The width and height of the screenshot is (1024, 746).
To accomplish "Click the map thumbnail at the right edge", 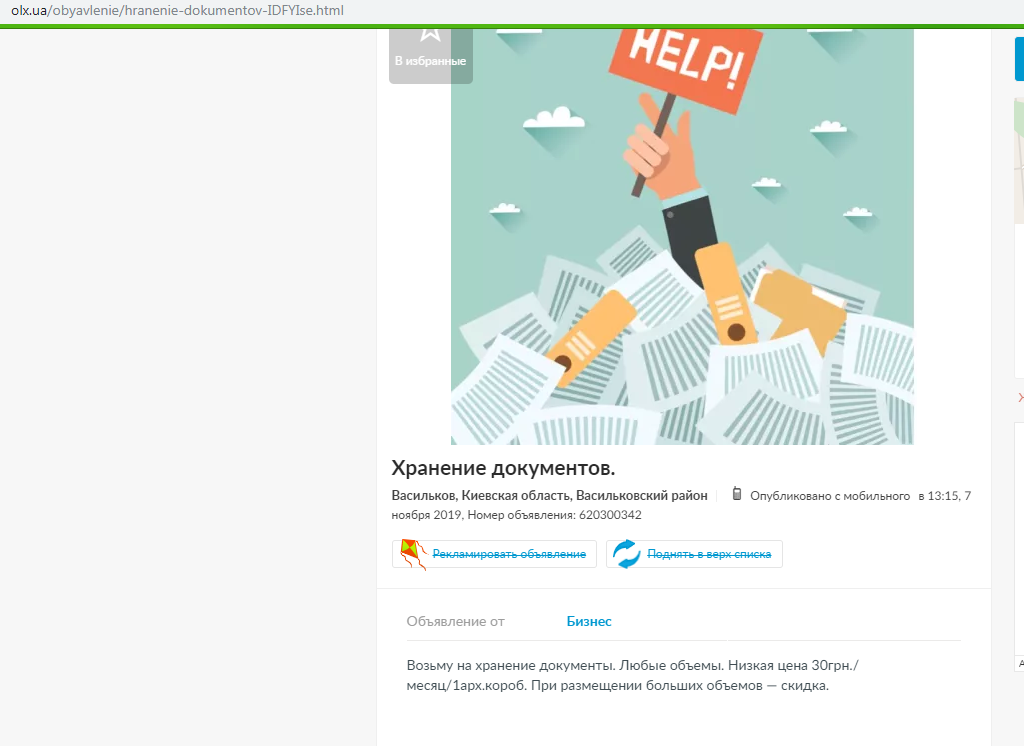I will click(x=1019, y=160).
